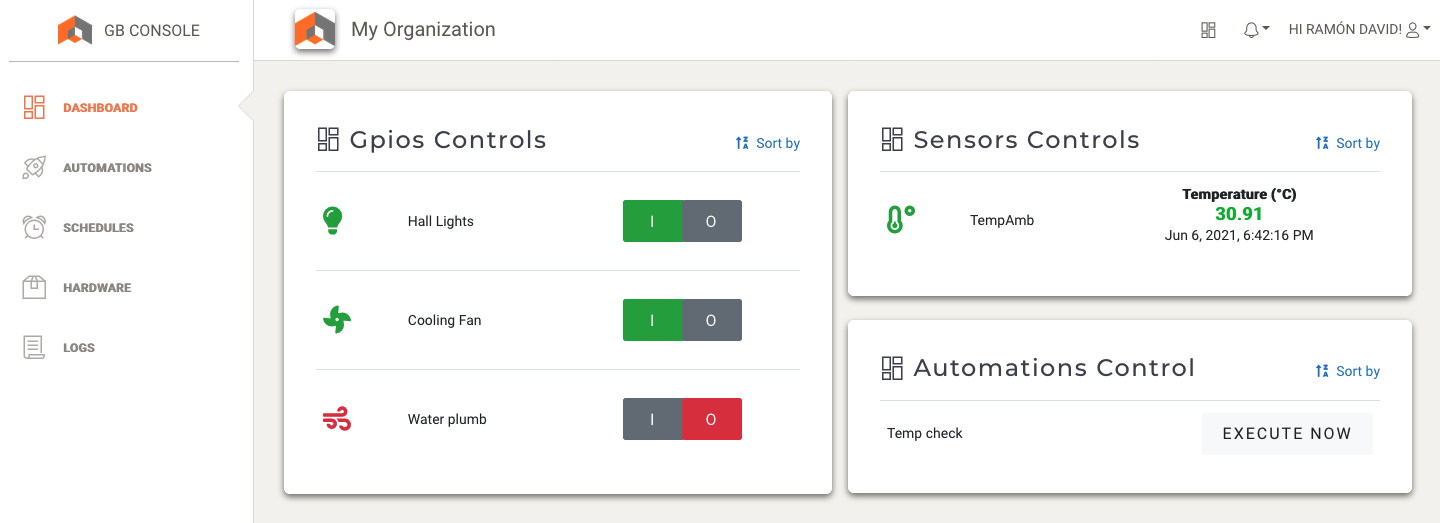Click the 30.91 temperature reading
Image resolution: width=1440 pixels, height=523 pixels.
point(1238,214)
